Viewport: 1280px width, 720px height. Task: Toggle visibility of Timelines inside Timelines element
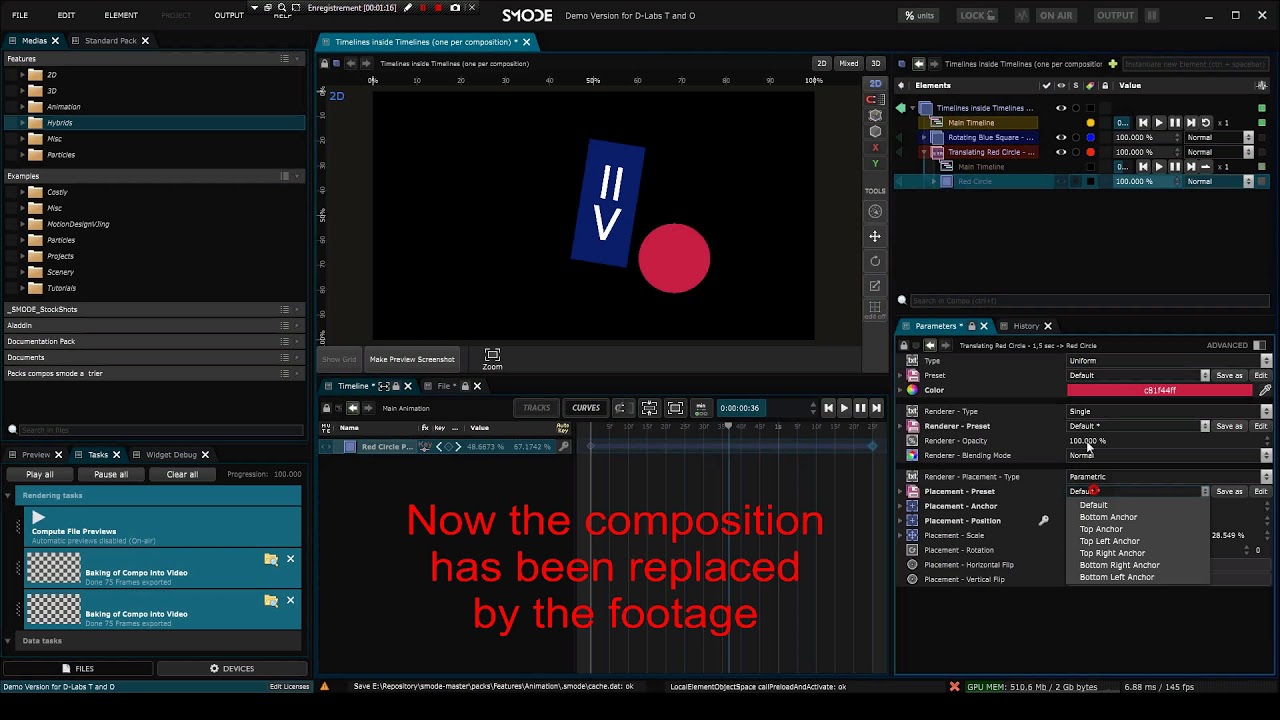pyautogui.click(x=1061, y=108)
